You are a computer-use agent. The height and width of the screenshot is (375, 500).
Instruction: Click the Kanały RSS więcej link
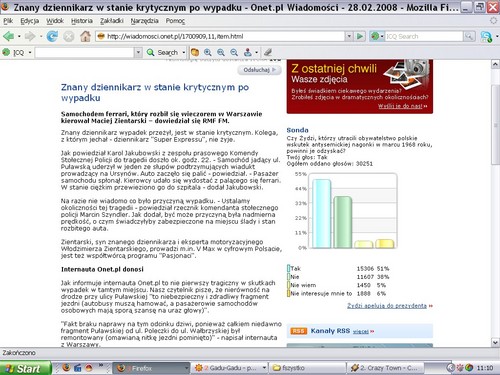pyautogui.click(x=361, y=332)
